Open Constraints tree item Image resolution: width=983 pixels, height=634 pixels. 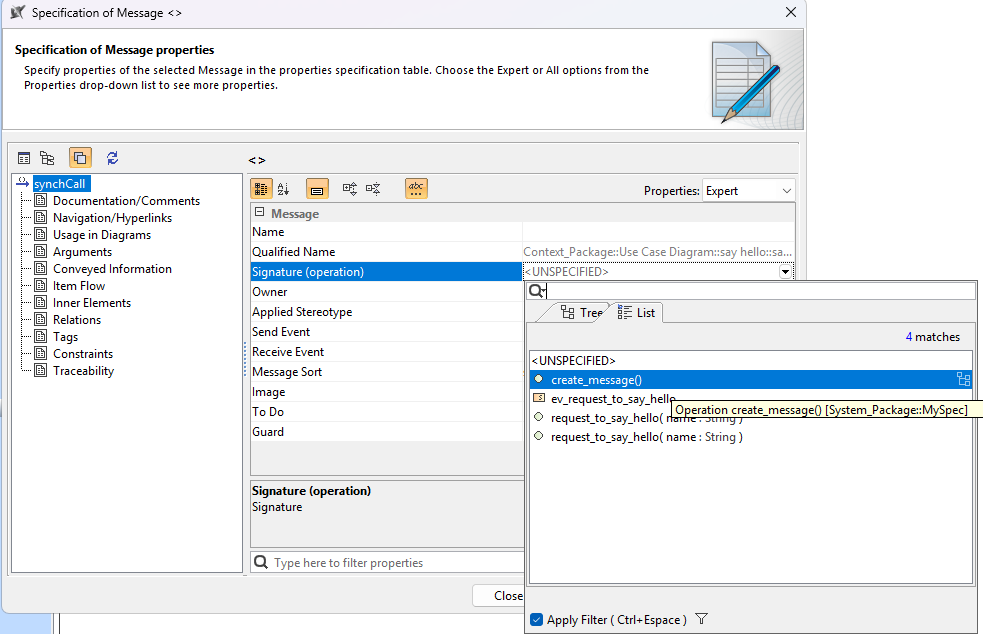click(83, 354)
